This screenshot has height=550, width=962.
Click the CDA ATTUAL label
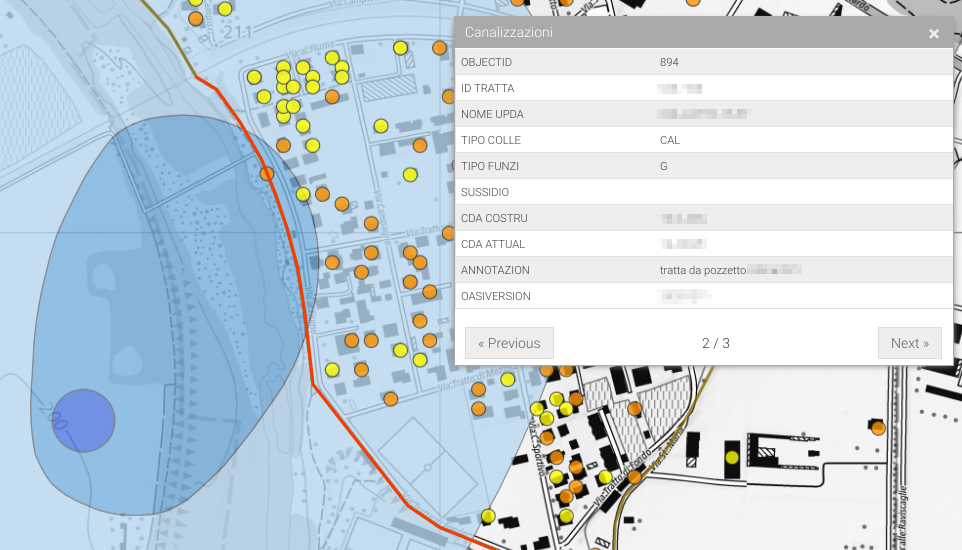[x=493, y=244]
